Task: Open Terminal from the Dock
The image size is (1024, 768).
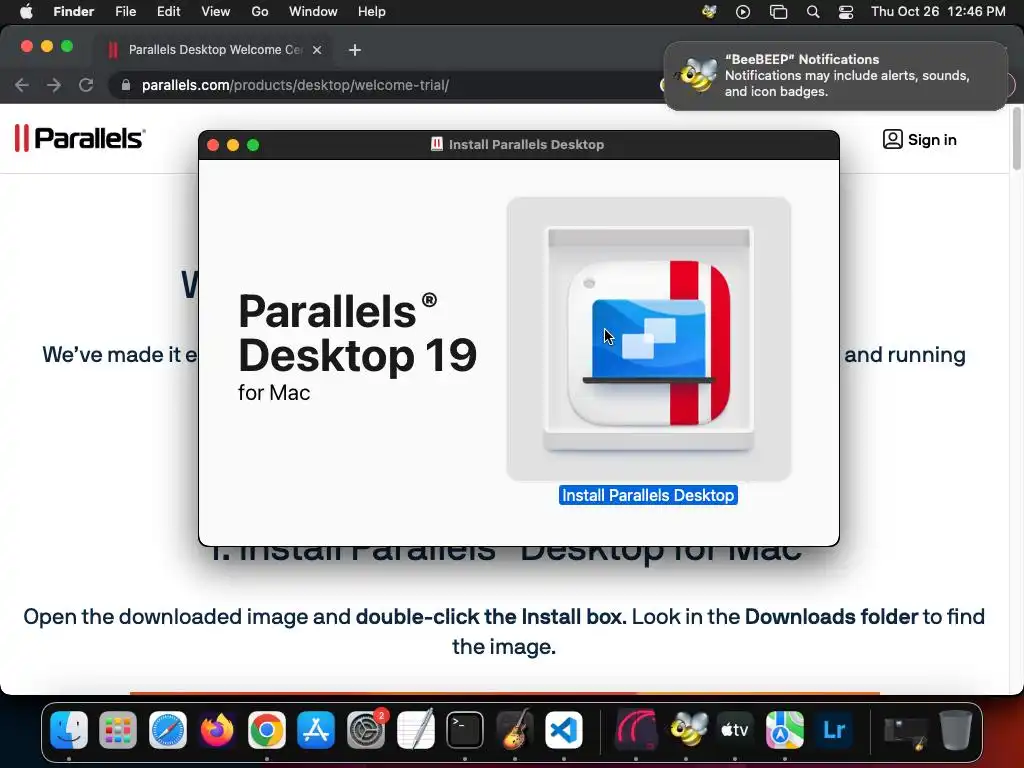Action: (x=465, y=729)
